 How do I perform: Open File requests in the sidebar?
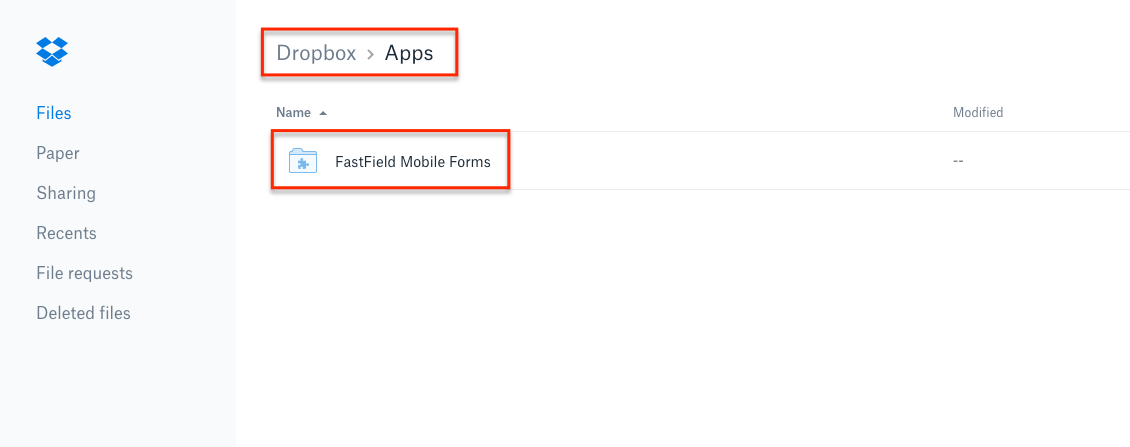(x=84, y=273)
